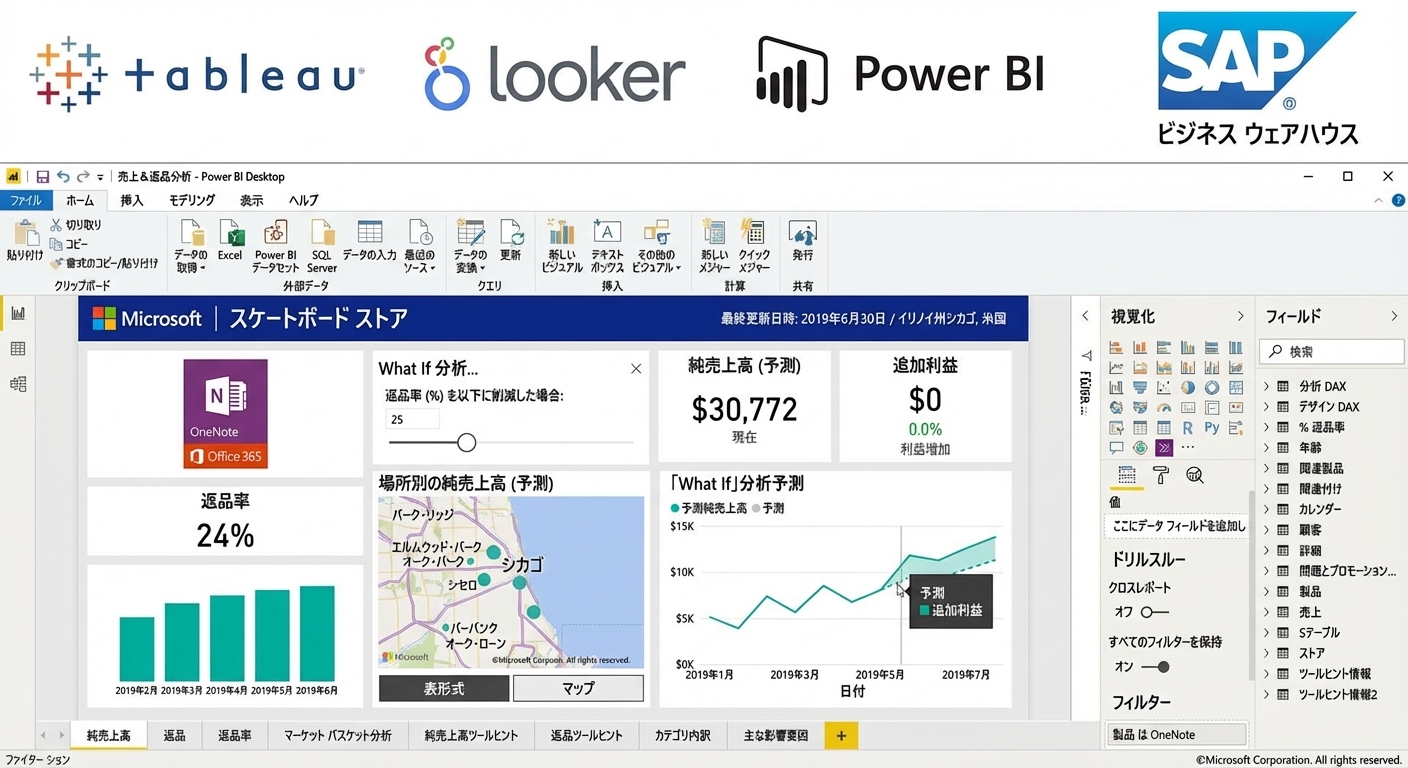
Task: Open the Analytics magnifier tab
Action: [1194, 476]
